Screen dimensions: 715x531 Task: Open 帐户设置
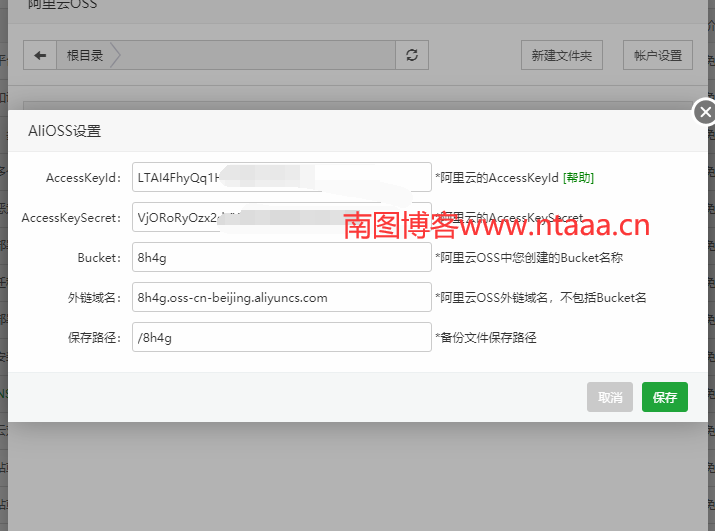tap(657, 56)
